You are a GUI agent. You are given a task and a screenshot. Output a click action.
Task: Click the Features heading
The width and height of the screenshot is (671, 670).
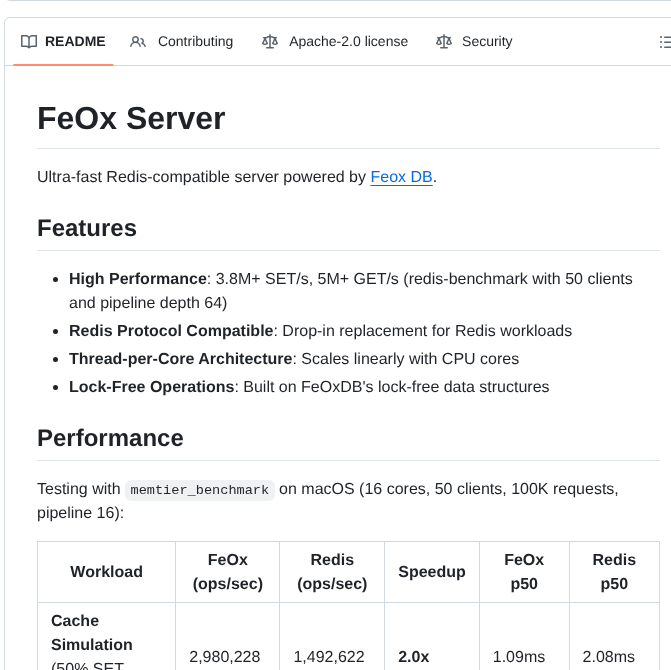point(87,228)
